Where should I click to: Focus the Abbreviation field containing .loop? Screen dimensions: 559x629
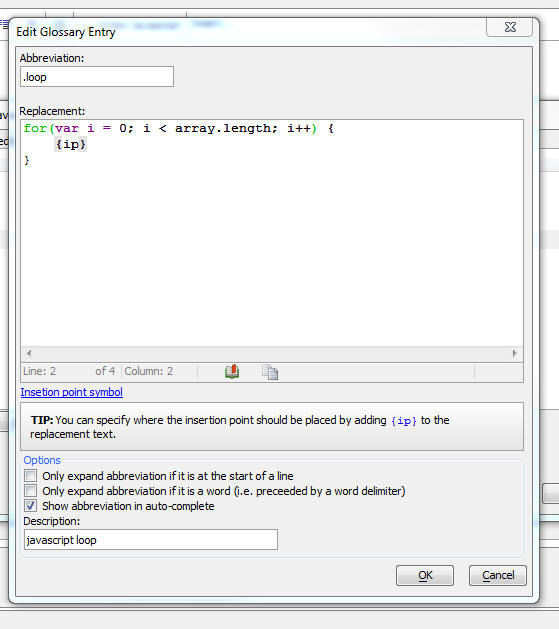coord(97,77)
